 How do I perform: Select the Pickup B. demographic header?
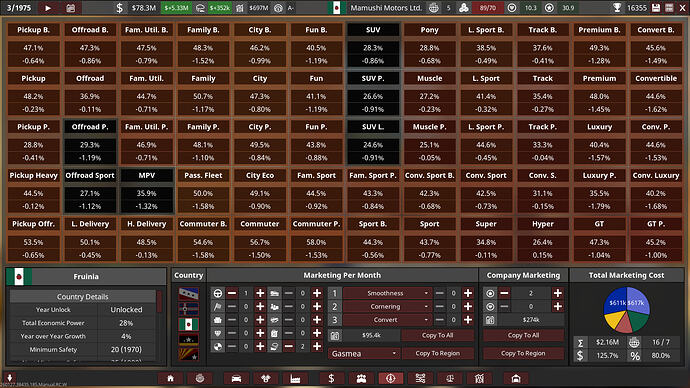(x=33, y=30)
